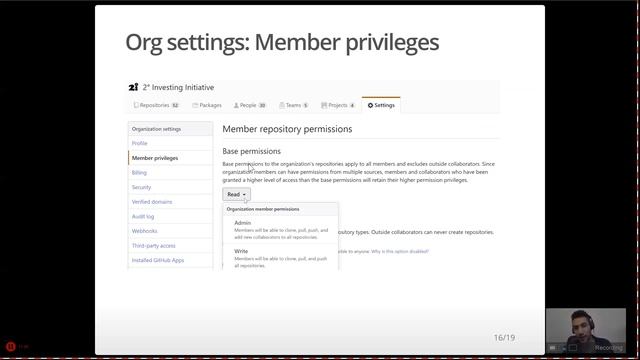Open Security settings in sidebar
The height and width of the screenshot is (360, 640).
[170, 187]
